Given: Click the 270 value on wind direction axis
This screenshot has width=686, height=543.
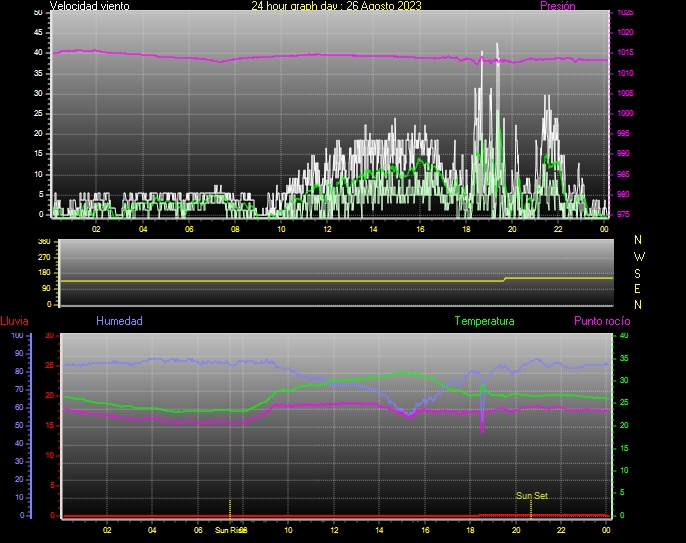Looking at the screenshot, I should coord(44,257).
